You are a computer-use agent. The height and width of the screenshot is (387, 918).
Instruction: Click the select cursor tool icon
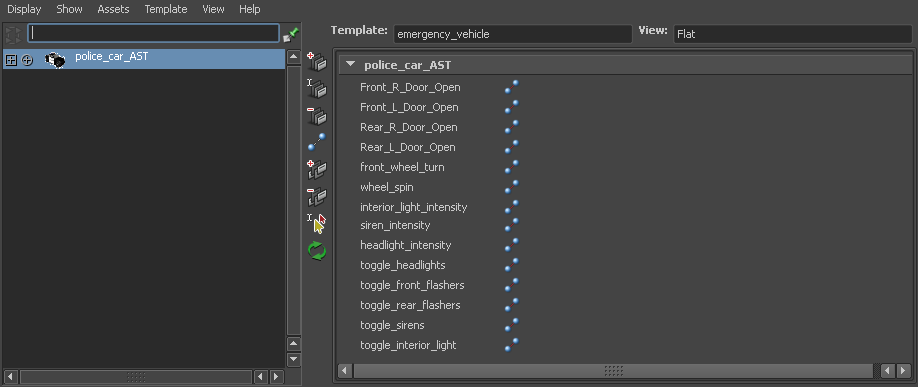coord(317,224)
